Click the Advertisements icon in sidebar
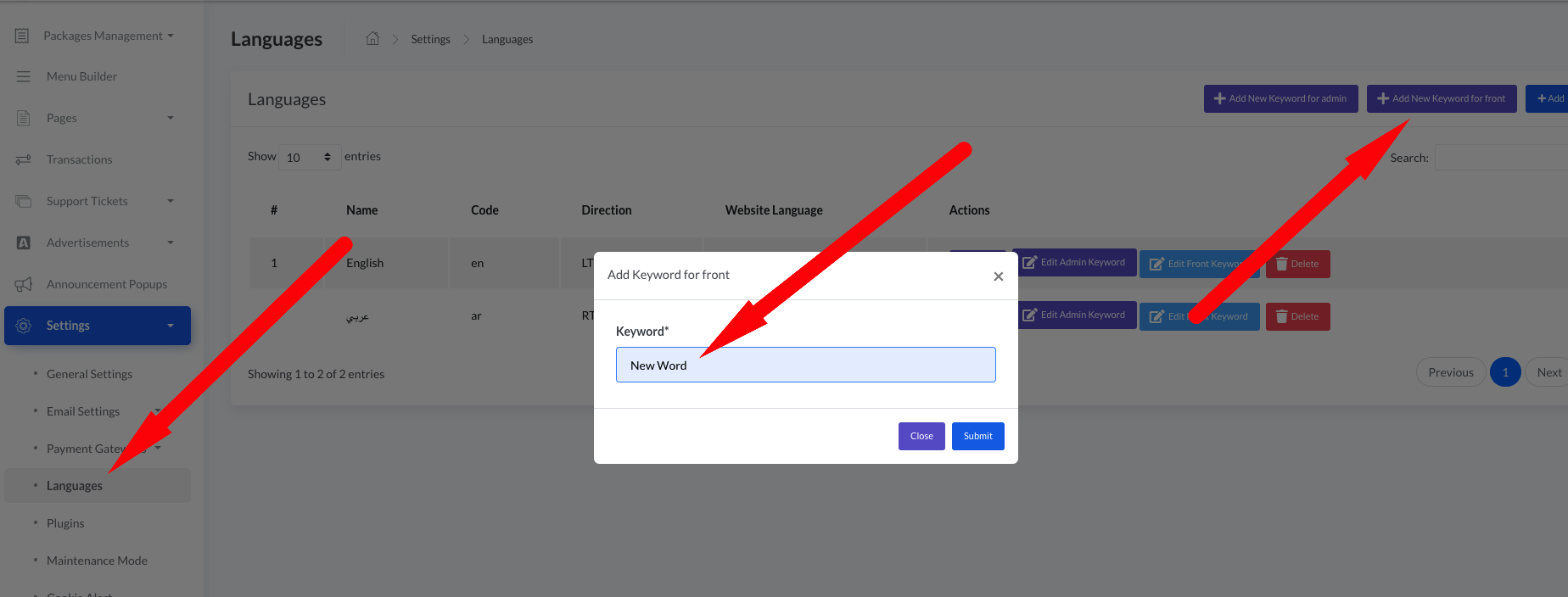 click(x=24, y=243)
